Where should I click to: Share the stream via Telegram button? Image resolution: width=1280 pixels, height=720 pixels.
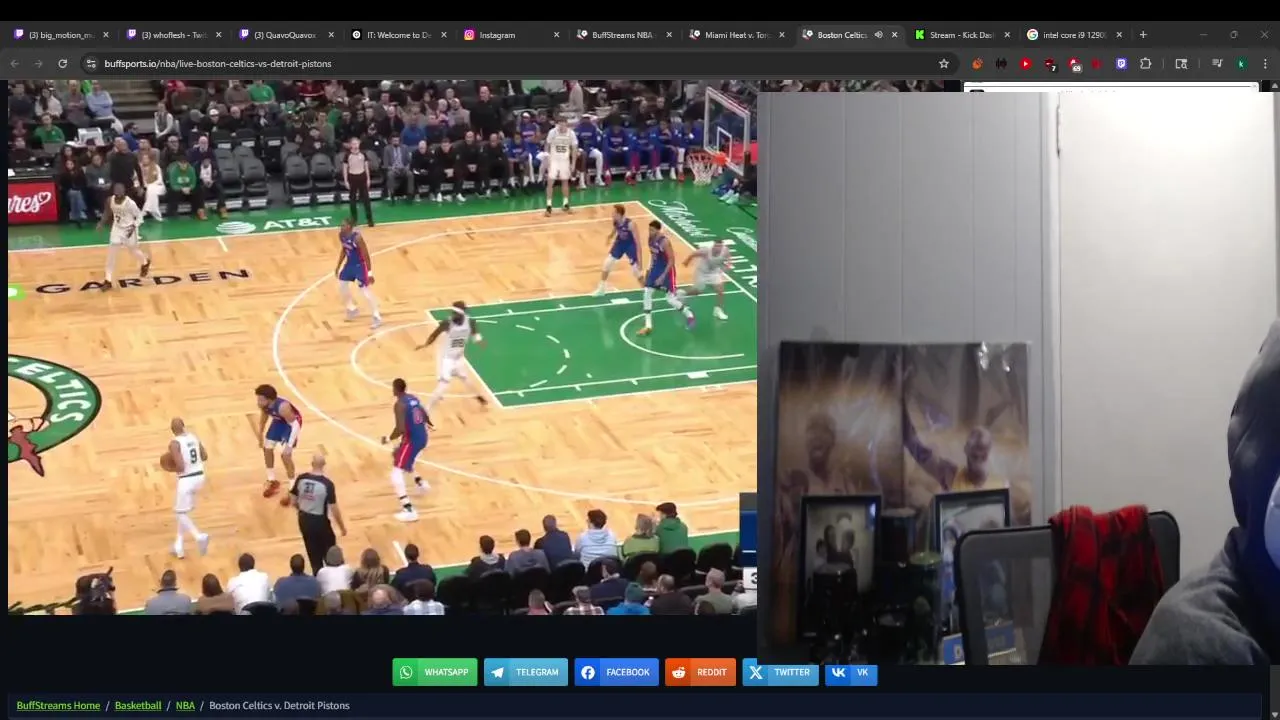[526, 672]
